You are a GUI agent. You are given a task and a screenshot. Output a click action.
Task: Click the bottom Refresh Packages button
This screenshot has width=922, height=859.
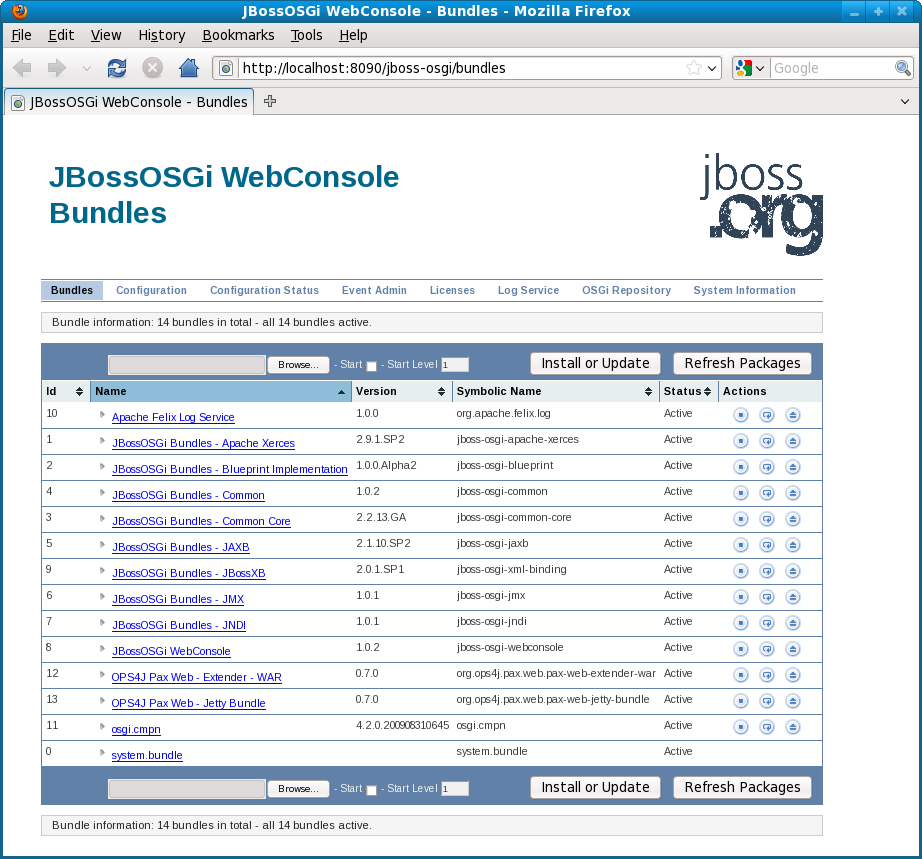click(x=742, y=787)
